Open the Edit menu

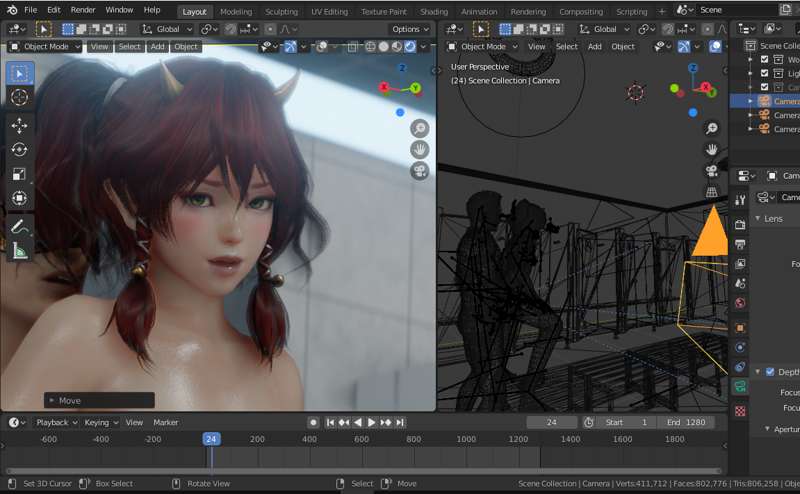coord(54,10)
